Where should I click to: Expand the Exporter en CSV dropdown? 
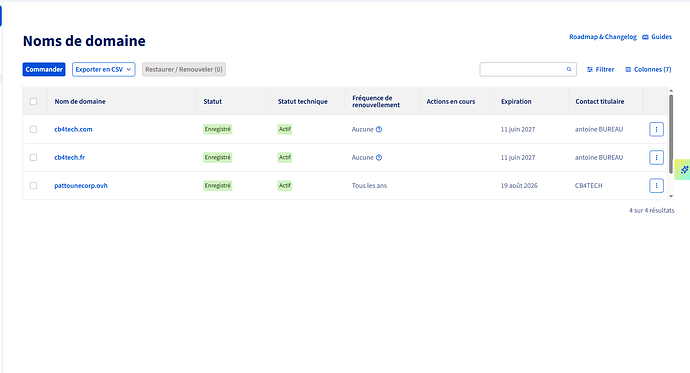coord(103,69)
